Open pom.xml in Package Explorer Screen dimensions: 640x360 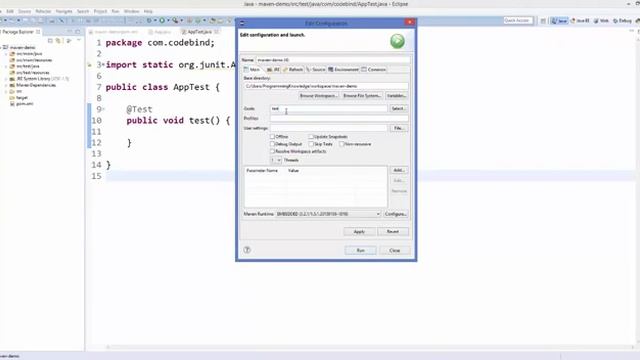(x=24, y=104)
